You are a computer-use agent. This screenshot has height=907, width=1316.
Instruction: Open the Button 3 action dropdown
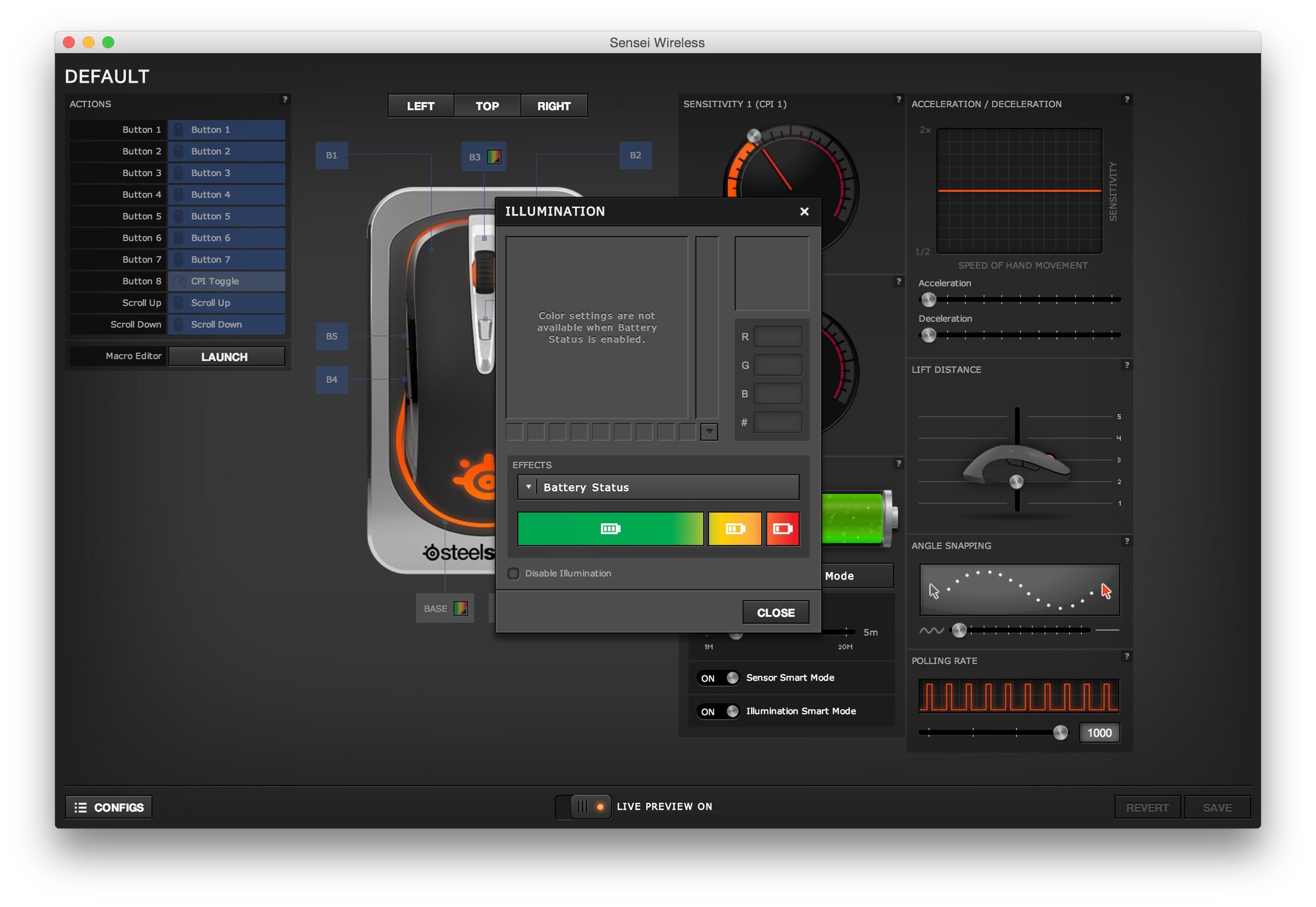click(x=226, y=173)
